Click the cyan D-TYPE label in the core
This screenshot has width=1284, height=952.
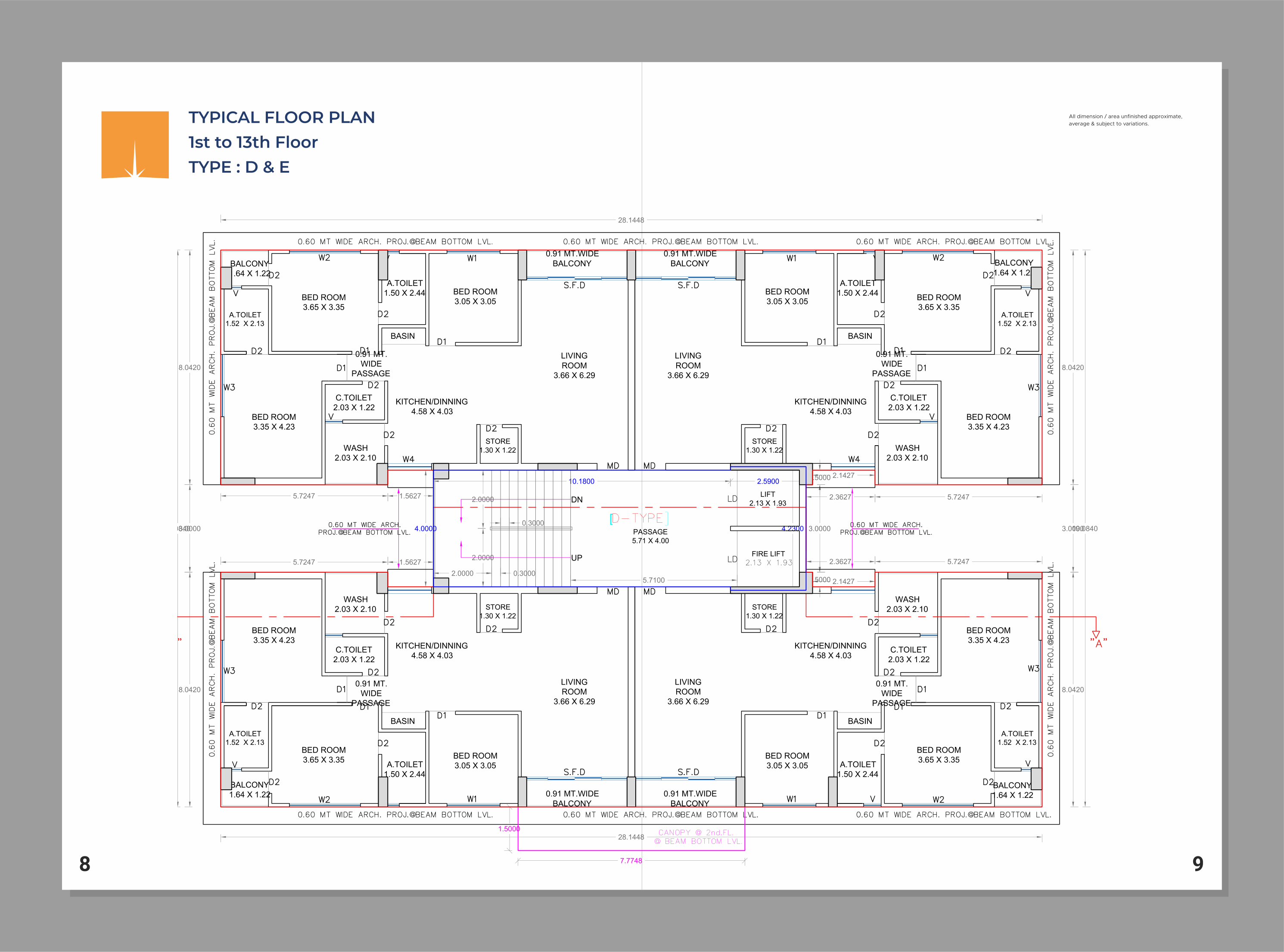click(x=639, y=518)
